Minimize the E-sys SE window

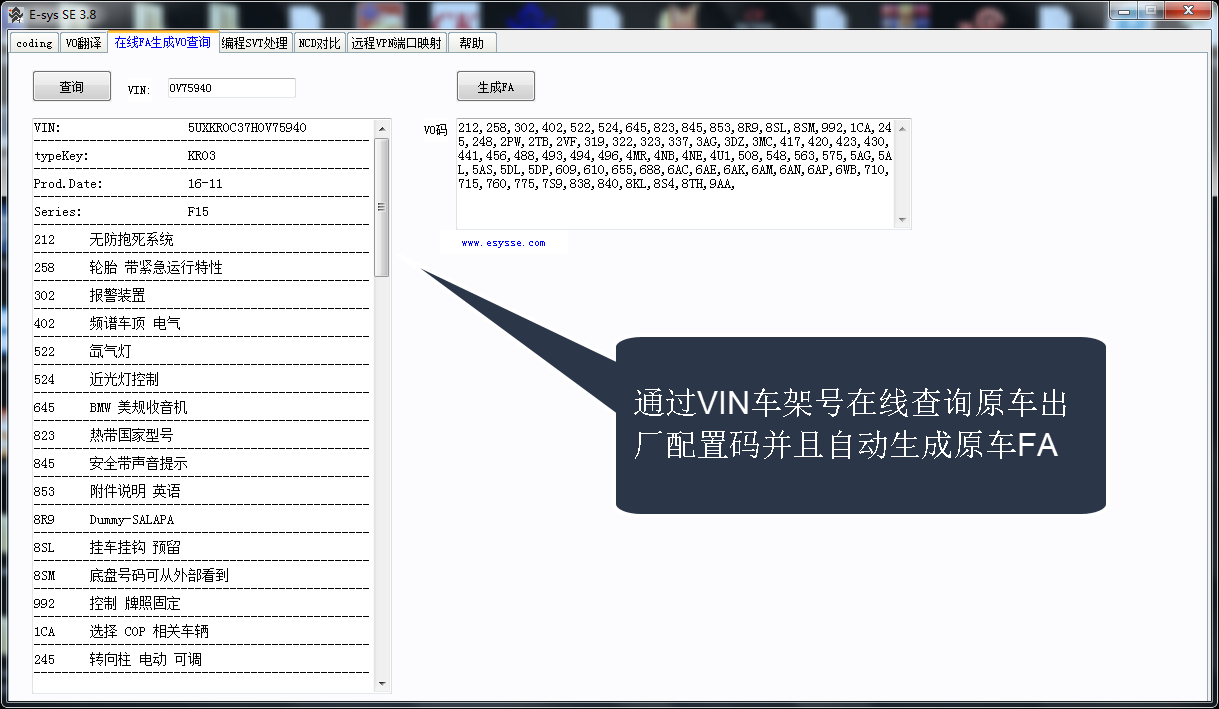point(1125,10)
